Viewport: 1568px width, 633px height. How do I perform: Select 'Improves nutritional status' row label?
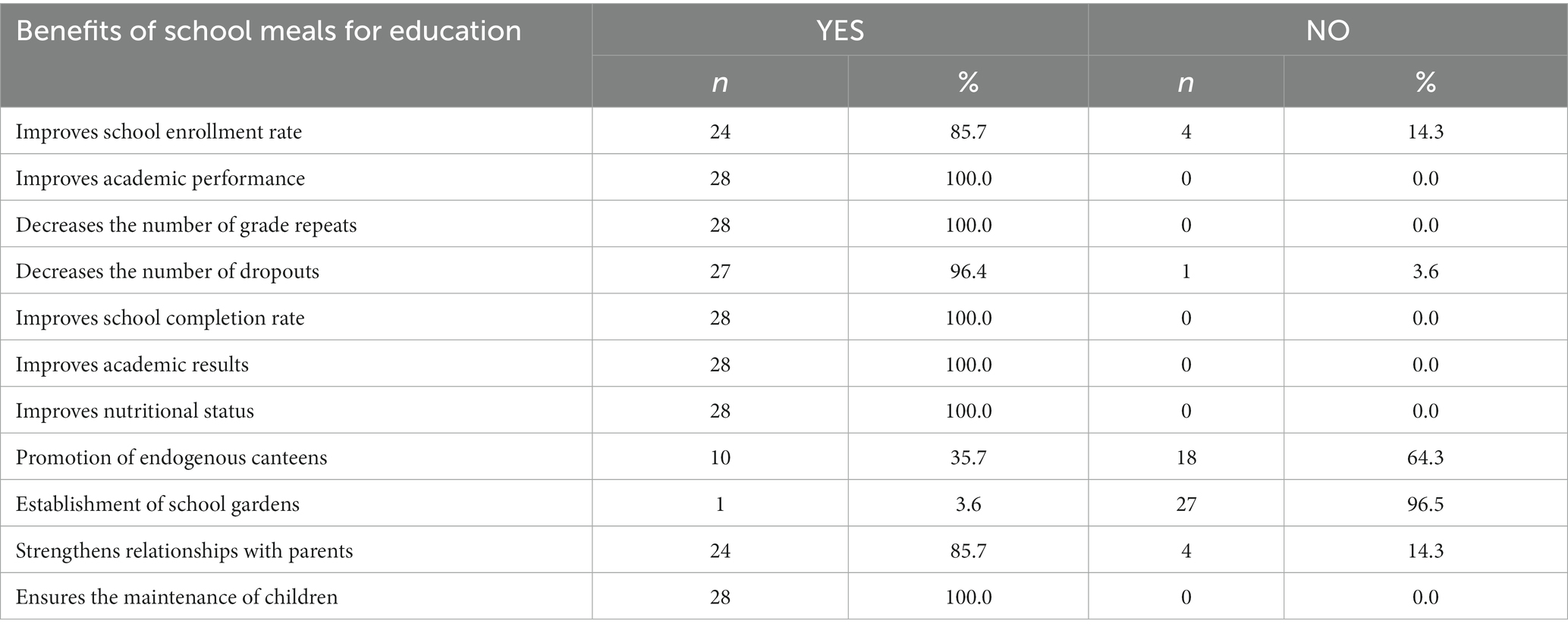pyautogui.click(x=134, y=411)
